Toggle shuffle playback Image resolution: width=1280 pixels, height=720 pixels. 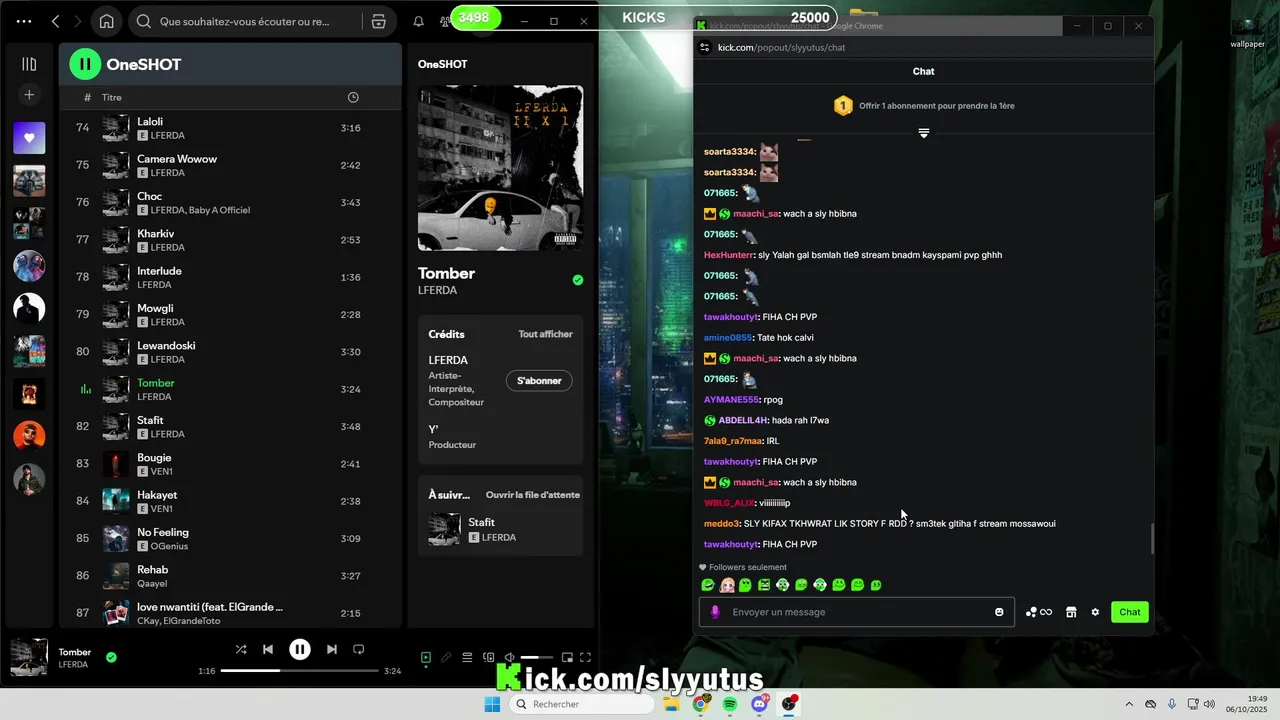tap(241, 649)
